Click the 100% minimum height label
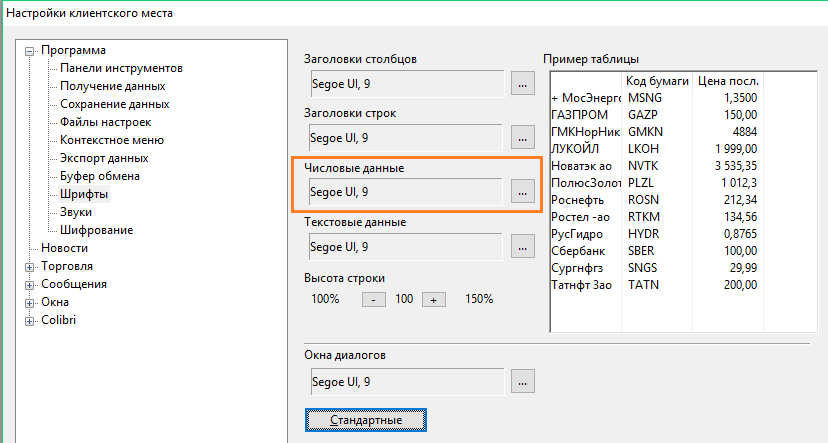Screen dimensions: 828x443 (325, 299)
